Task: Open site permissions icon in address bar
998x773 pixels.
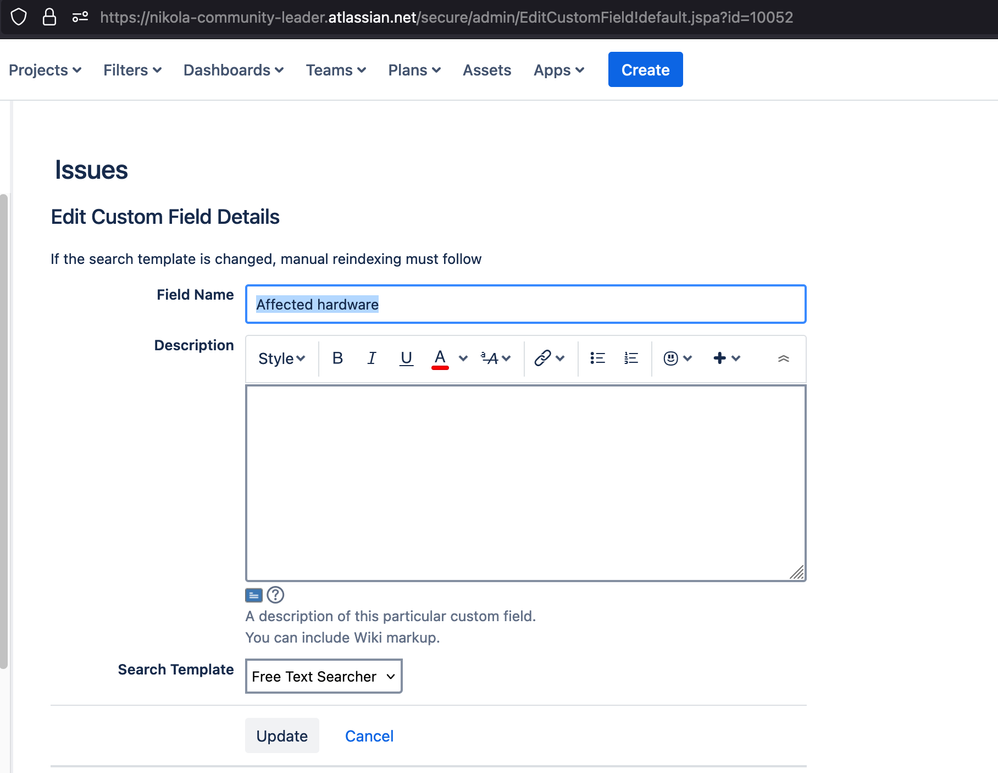Action: point(80,17)
